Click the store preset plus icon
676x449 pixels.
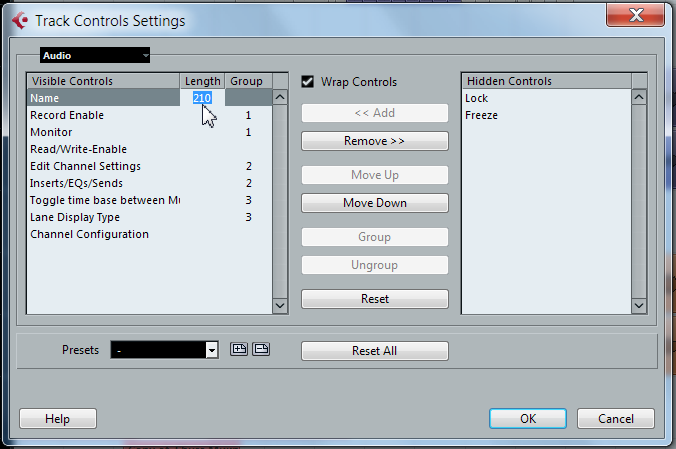pyautogui.click(x=239, y=349)
